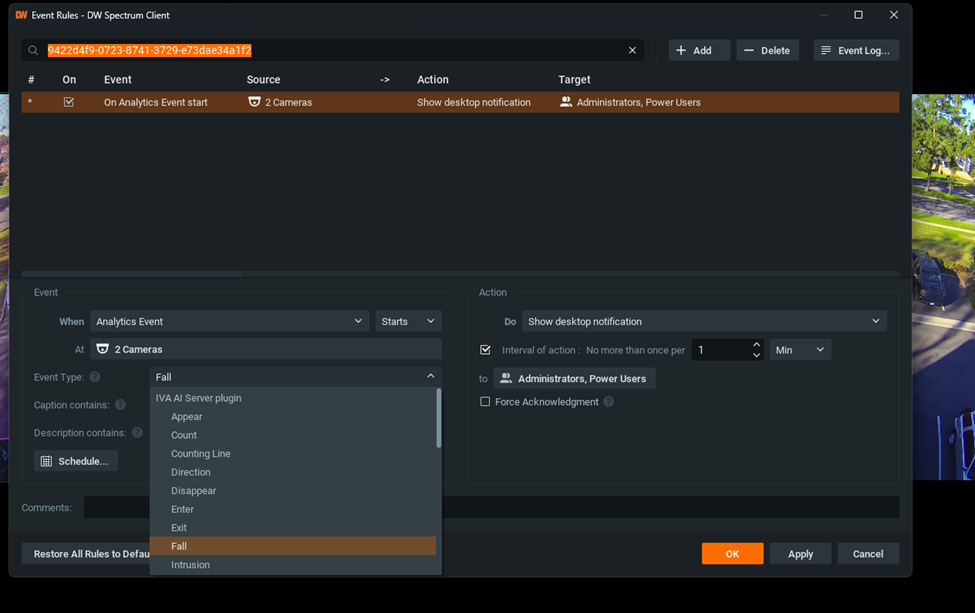This screenshot has height=613, width=975.
Task: Open the Show desktop notification action dropdown
Action: tap(702, 321)
